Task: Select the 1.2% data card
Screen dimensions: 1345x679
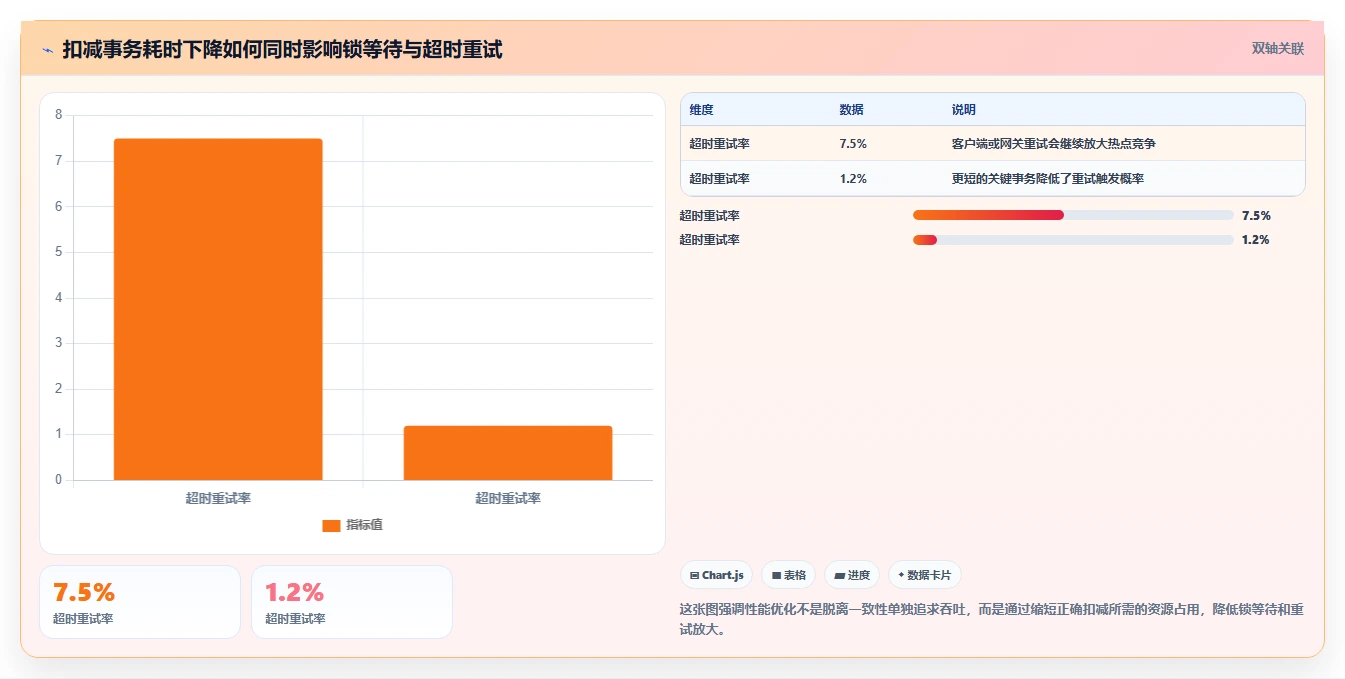Action: click(x=352, y=602)
